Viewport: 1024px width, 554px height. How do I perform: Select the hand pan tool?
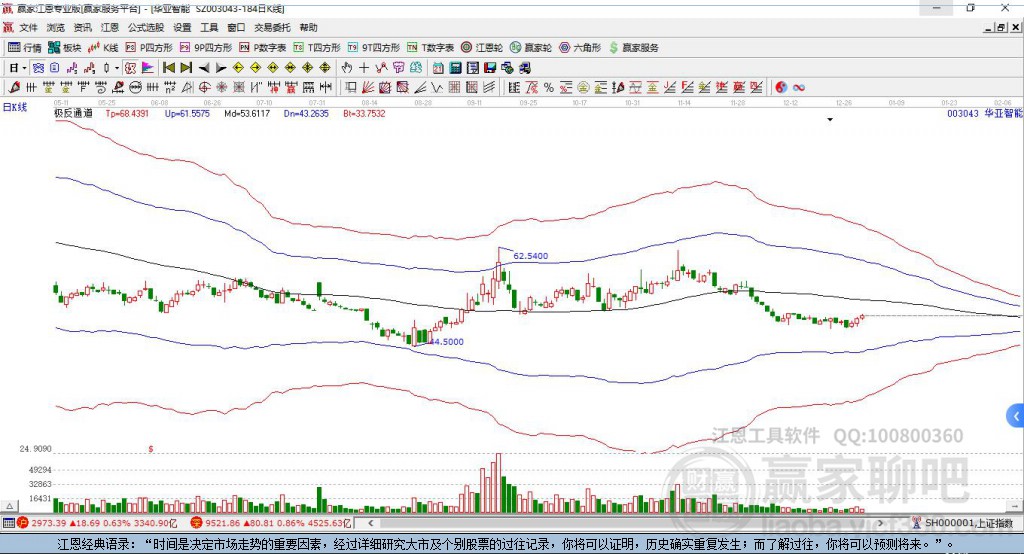click(347, 67)
